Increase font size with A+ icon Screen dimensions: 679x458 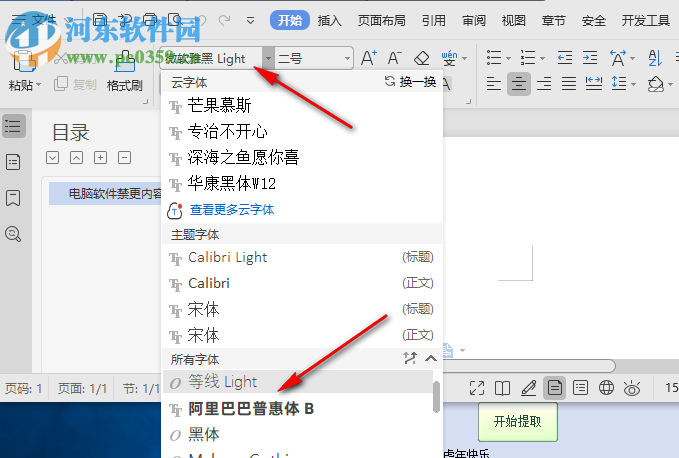369,58
